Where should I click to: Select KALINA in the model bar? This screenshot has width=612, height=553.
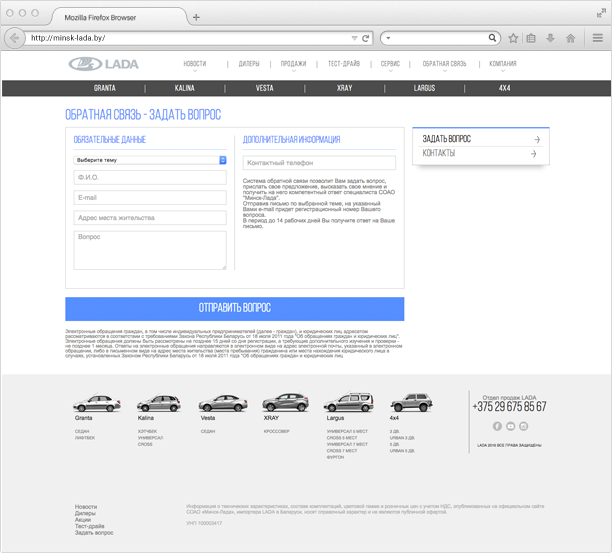pyautogui.click(x=185, y=88)
